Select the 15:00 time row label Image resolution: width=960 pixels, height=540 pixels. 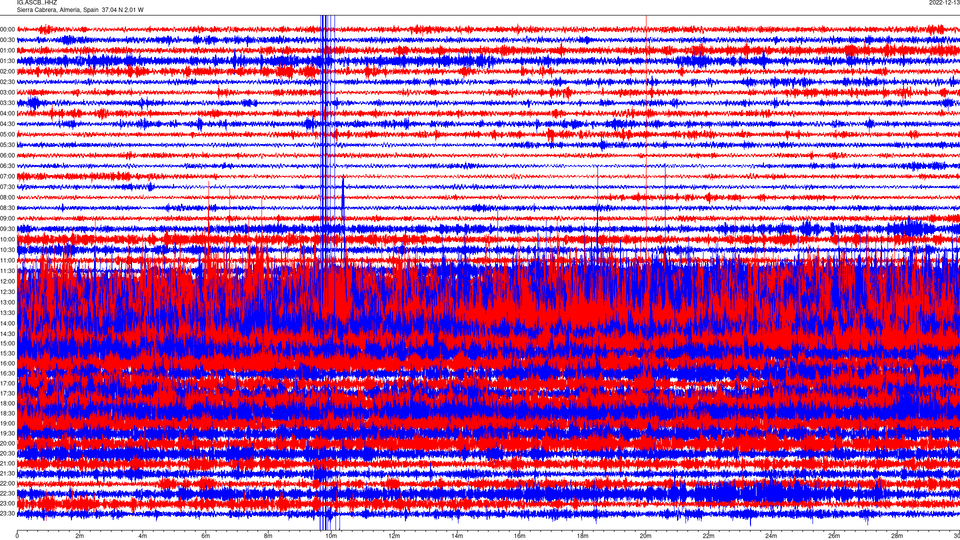point(8,343)
